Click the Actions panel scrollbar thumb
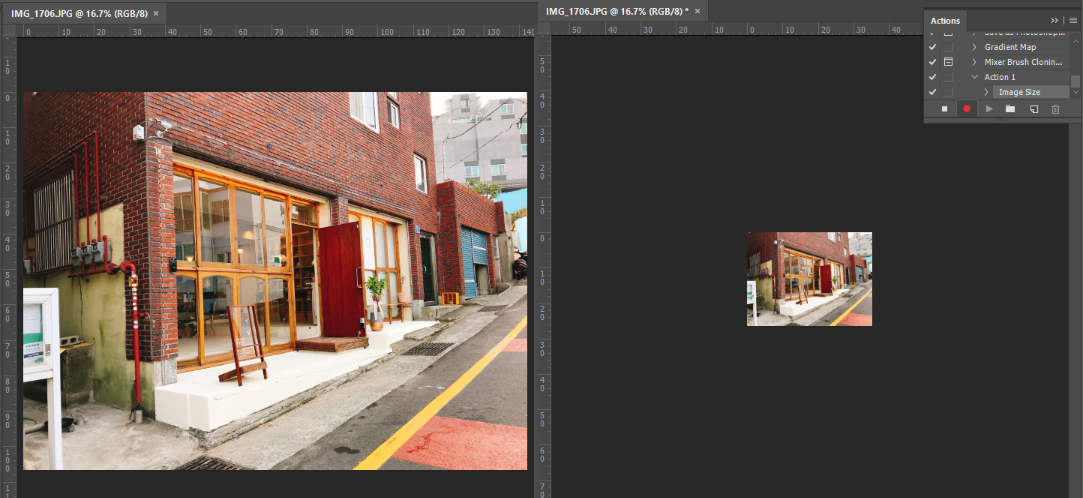This screenshot has width=1083, height=498. click(x=1075, y=82)
